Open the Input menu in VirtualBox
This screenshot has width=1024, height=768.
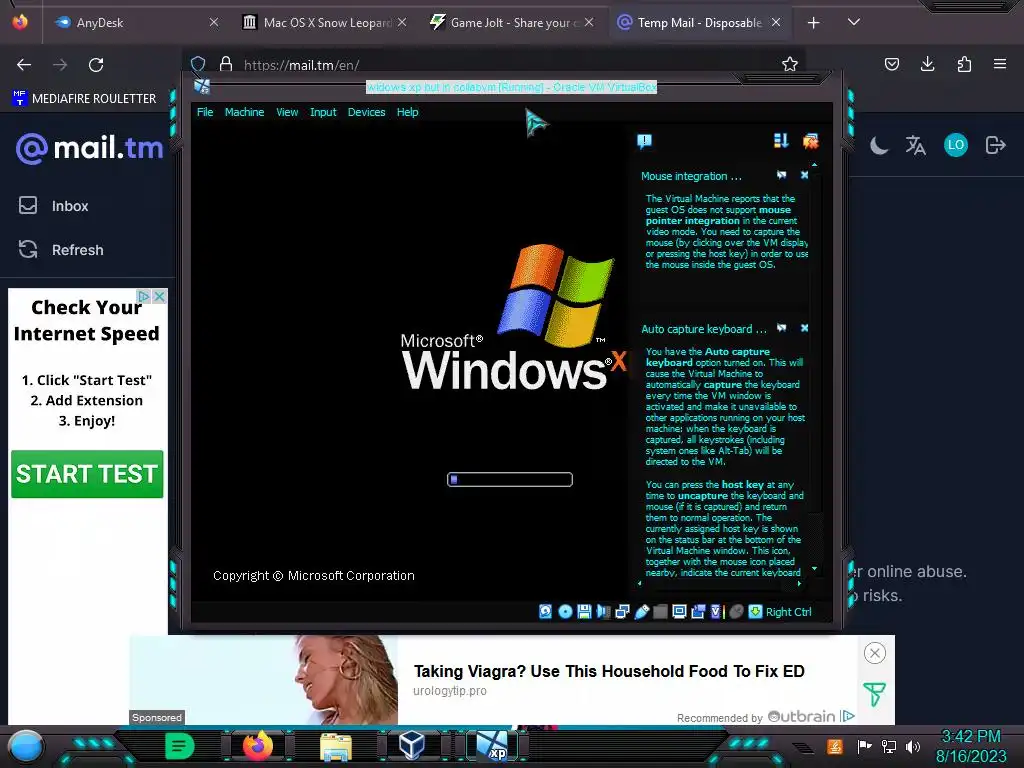(323, 112)
